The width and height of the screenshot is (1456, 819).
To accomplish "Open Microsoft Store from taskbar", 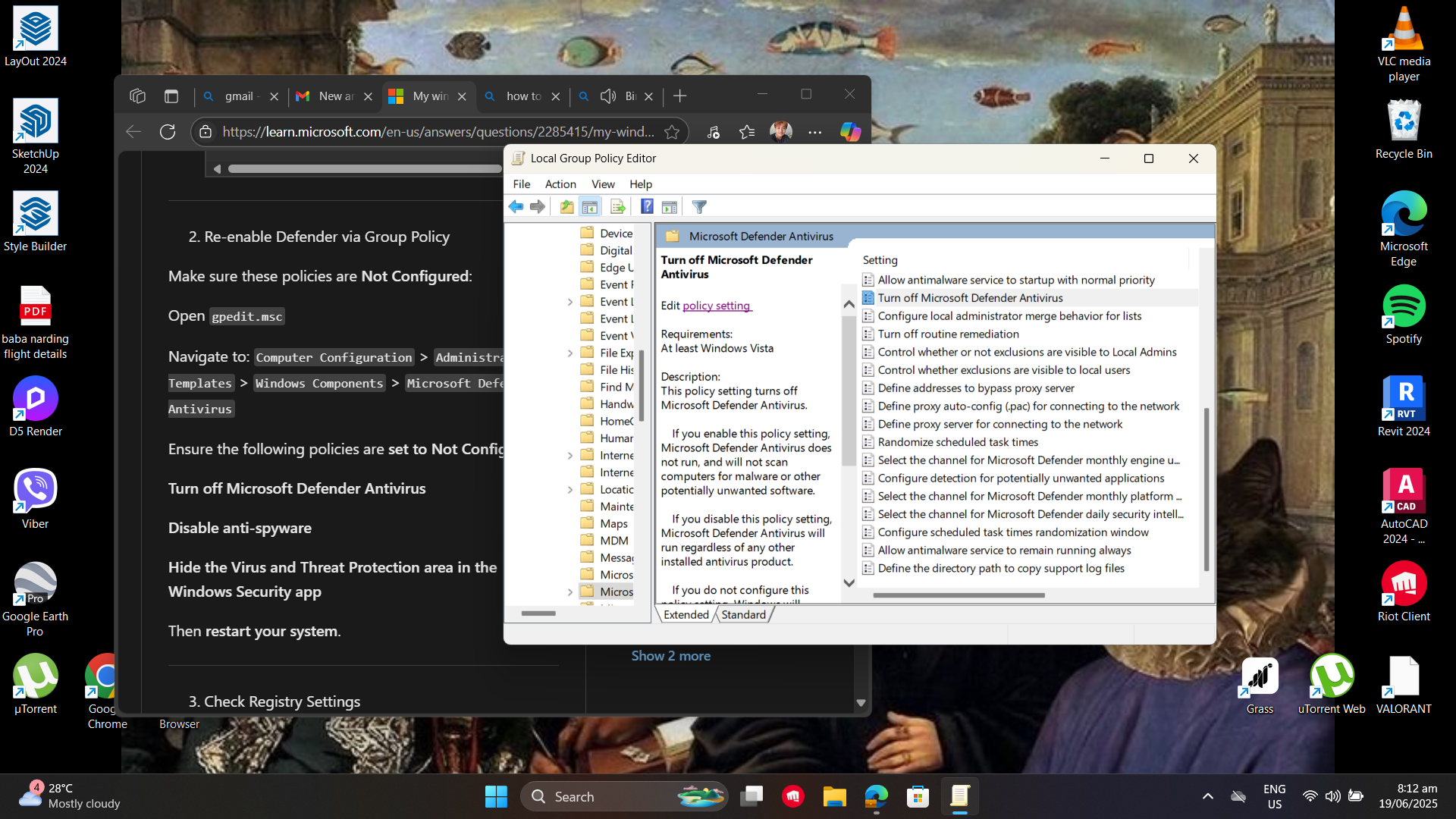I will click(x=918, y=796).
